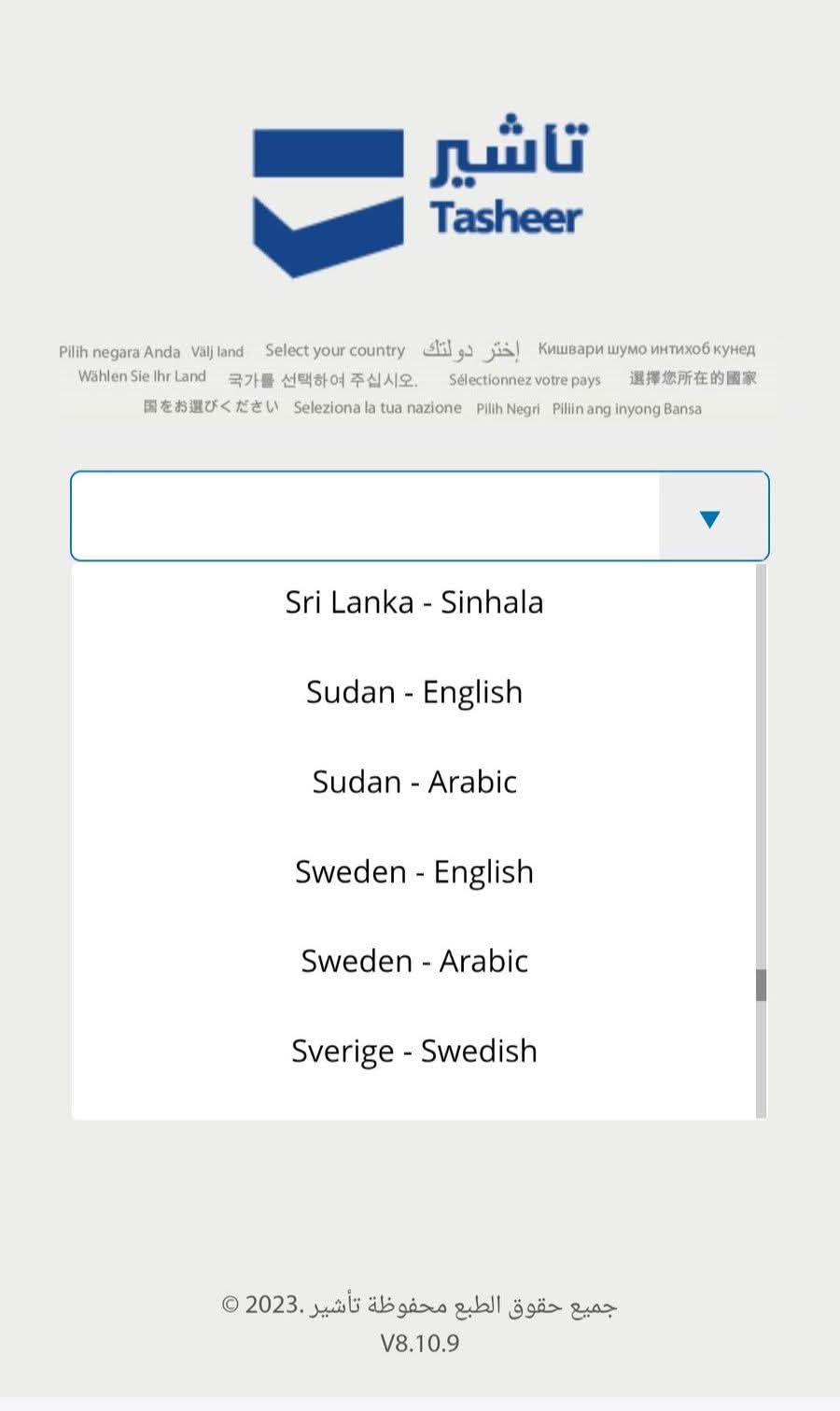Click the Tasheer blue logo emblem

pyautogui.click(x=328, y=203)
